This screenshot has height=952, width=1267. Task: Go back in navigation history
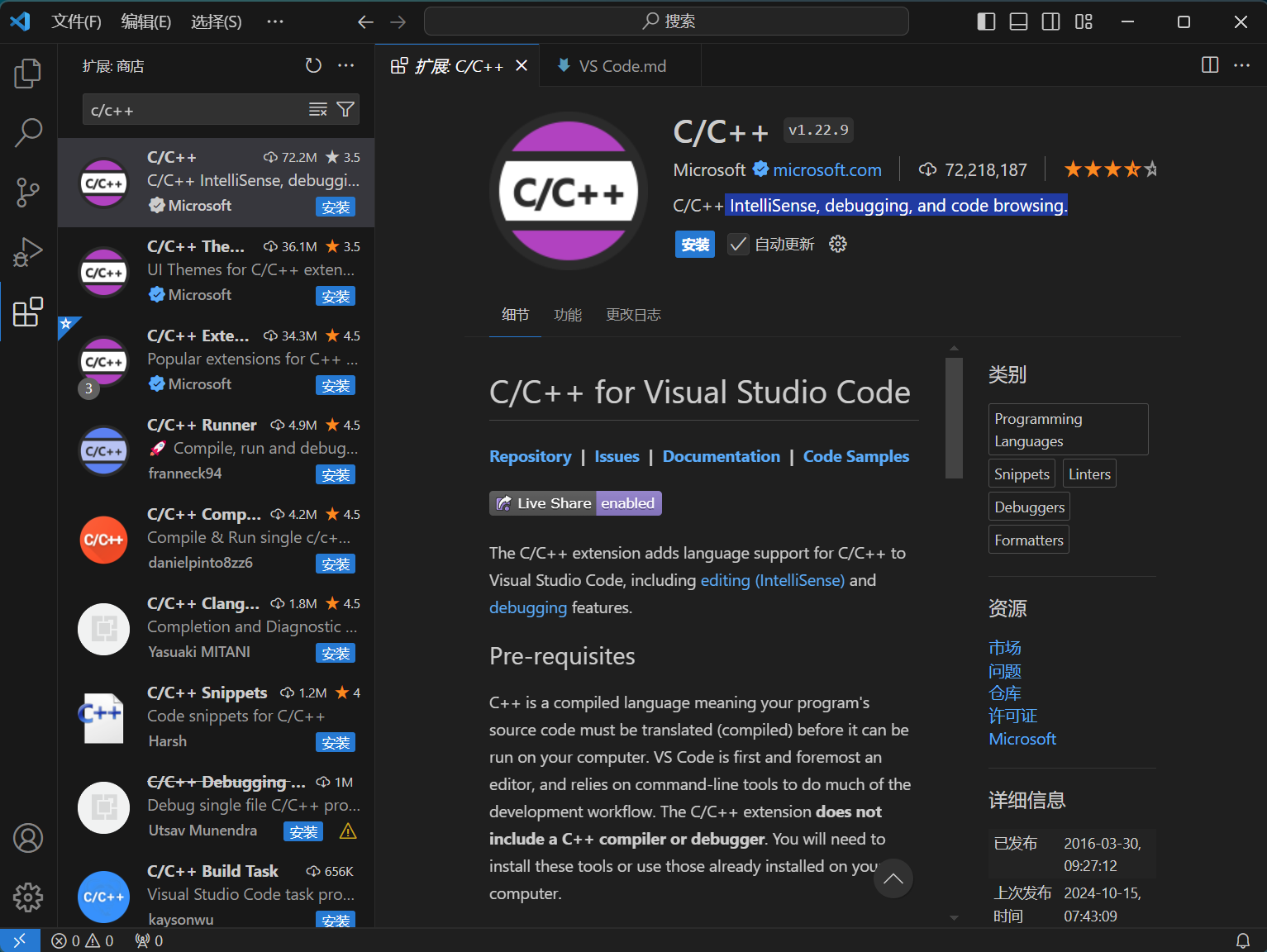click(x=365, y=21)
